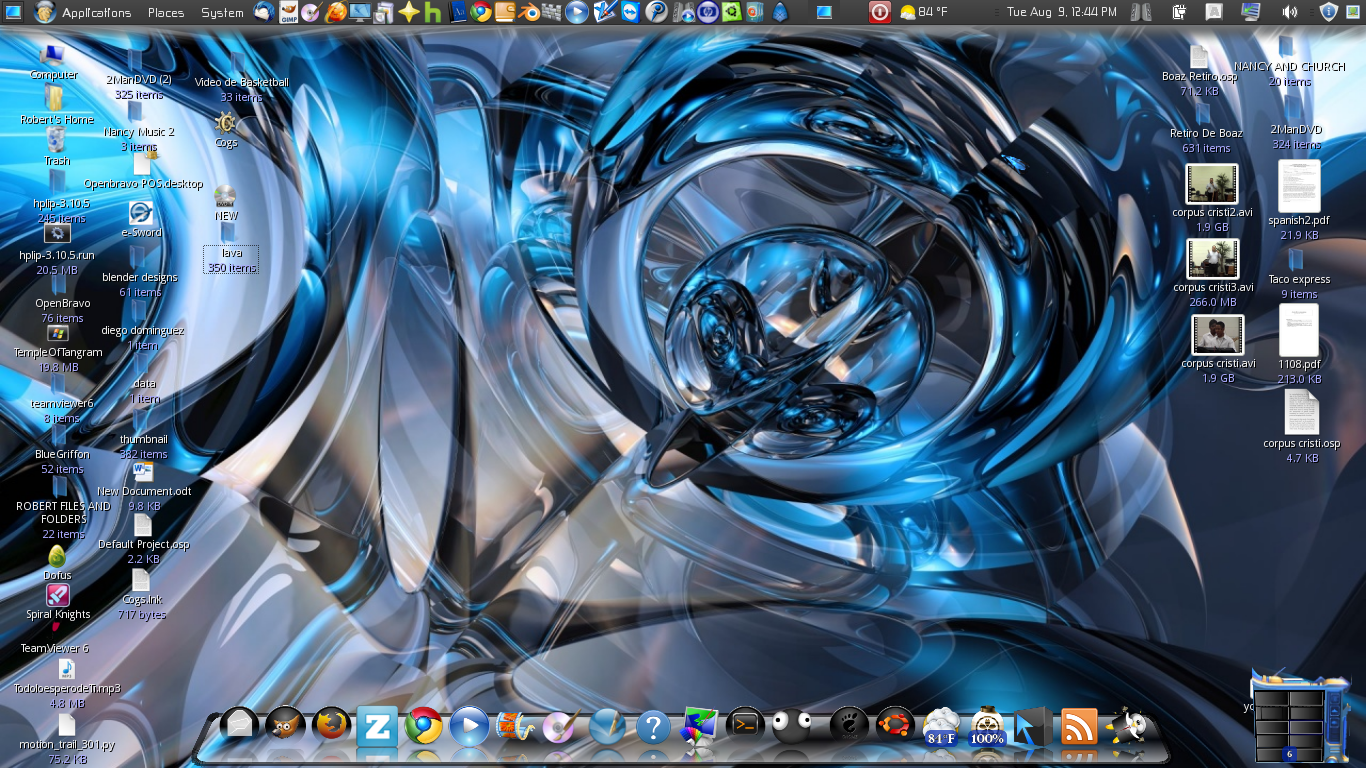This screenshot has height=768, width=1366.
Task: Click the red shutdown power button
Action: click(878, 13)
